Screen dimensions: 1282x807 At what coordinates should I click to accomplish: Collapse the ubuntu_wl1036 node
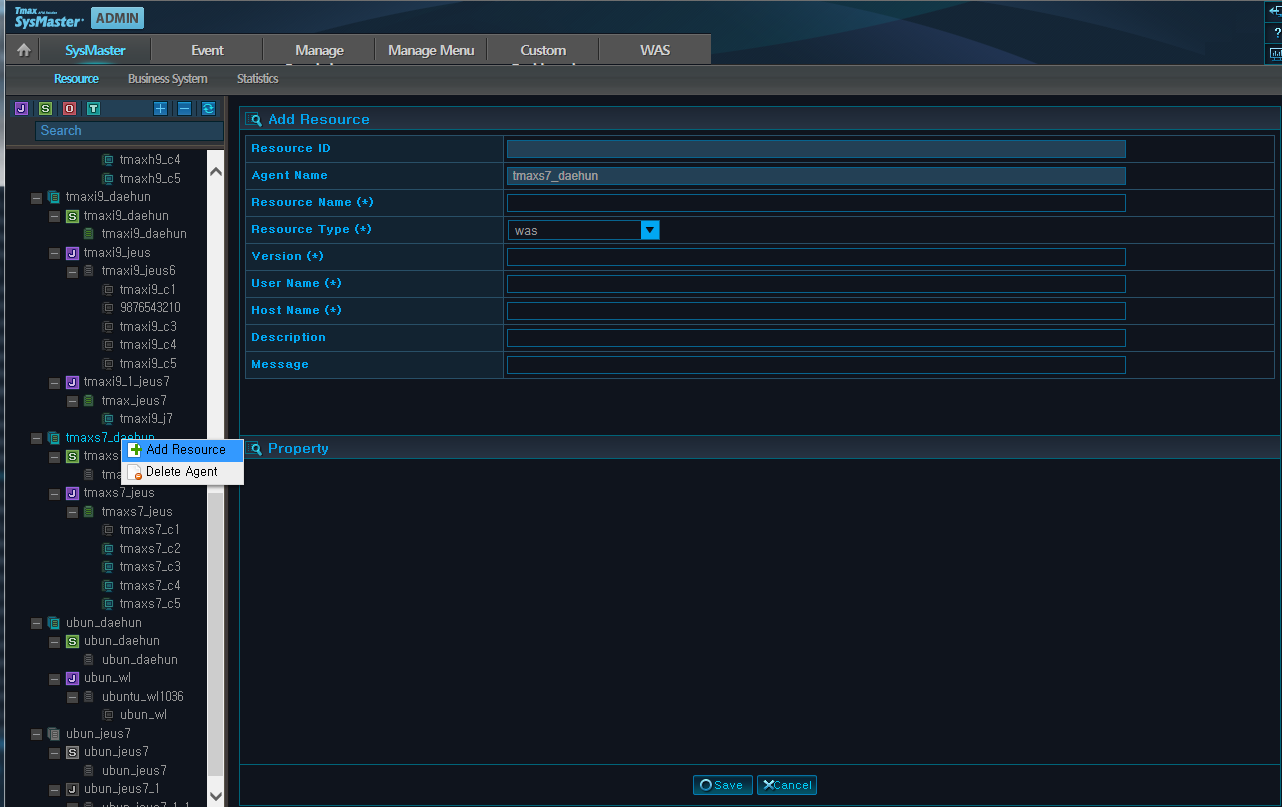[x=72, y=697]
